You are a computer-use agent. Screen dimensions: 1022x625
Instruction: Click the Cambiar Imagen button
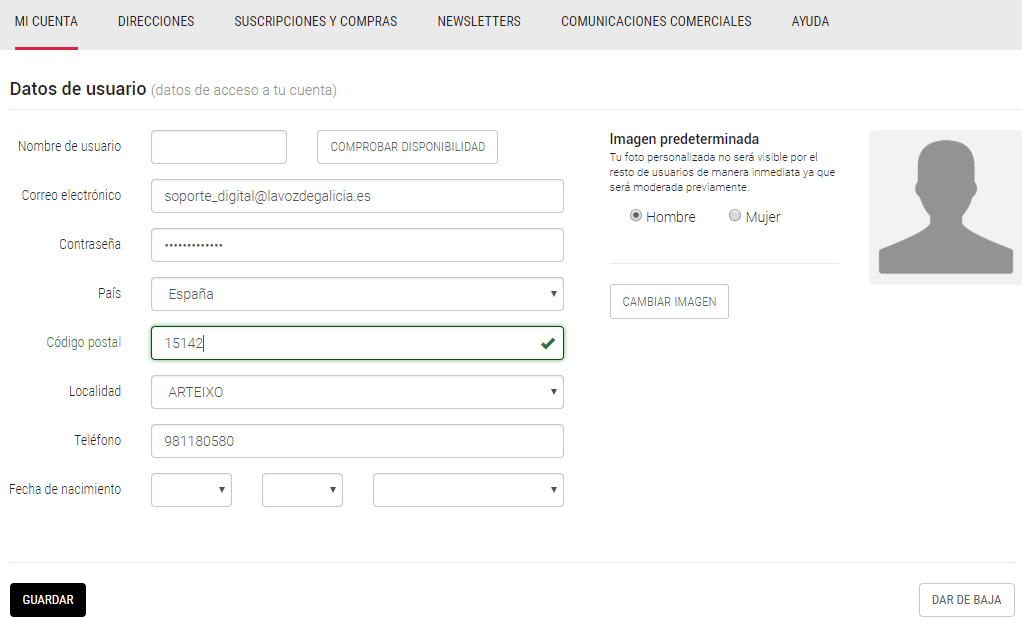pos(669,302)
